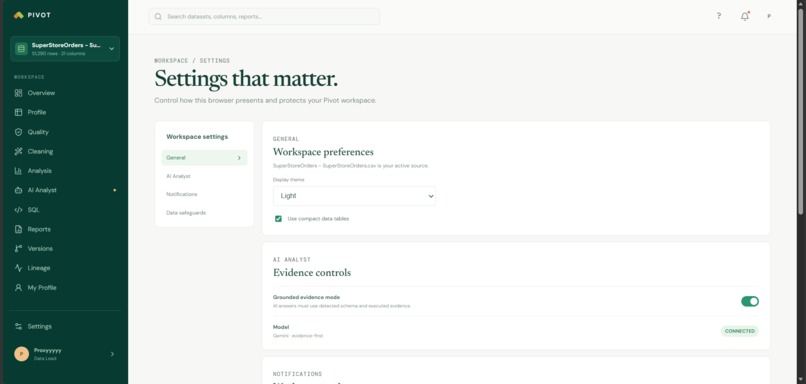Screen dimensions: 806x384
Task: Select the Notifications settings tab
Action: point(204,194)
